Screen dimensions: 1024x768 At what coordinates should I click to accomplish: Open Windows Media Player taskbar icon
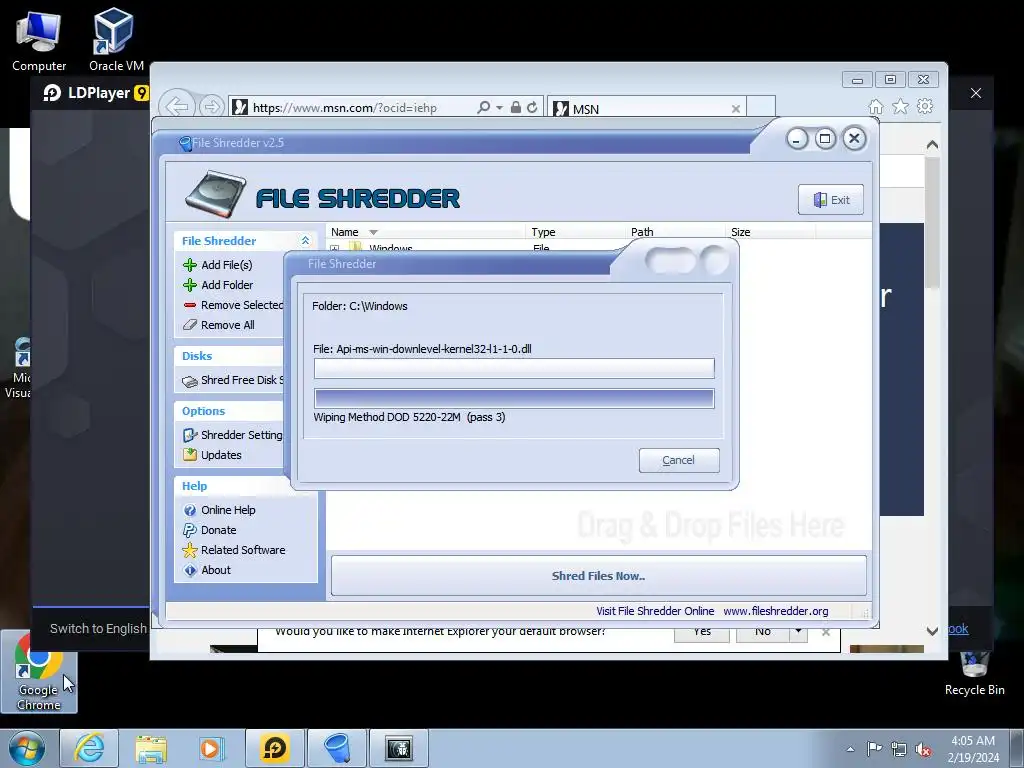click(211, 748)
